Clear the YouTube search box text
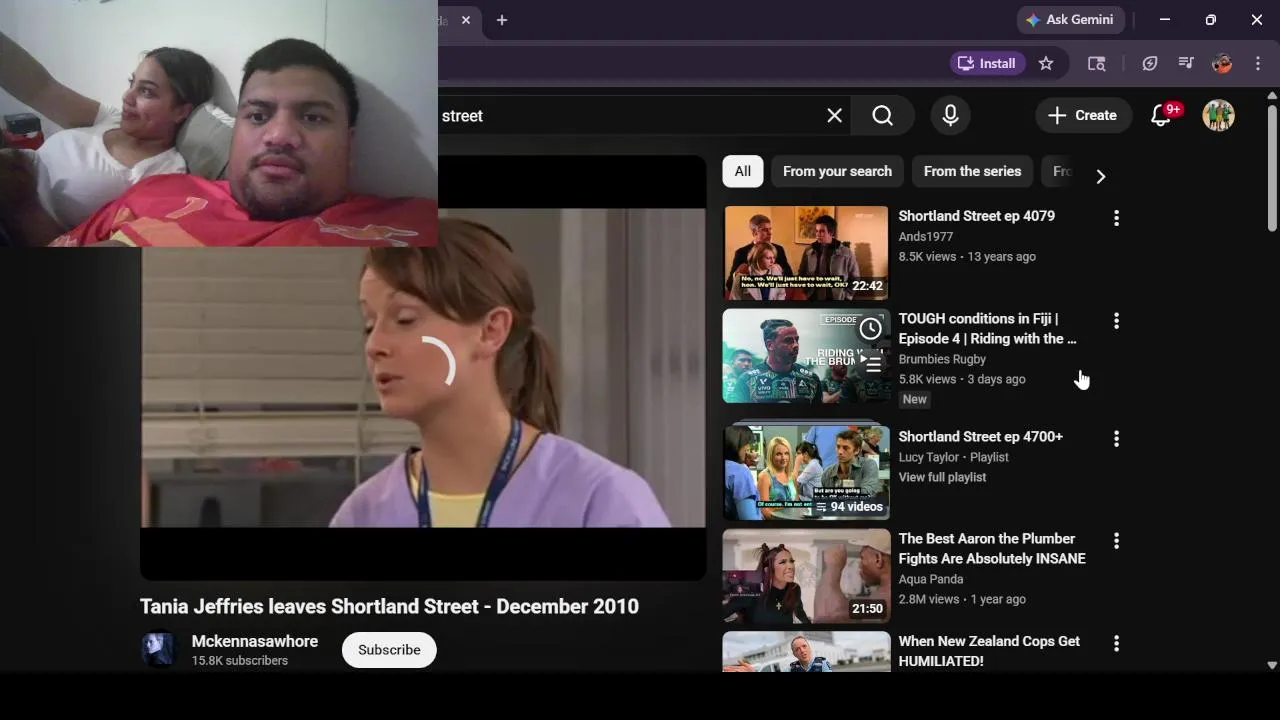 [834, 116]
